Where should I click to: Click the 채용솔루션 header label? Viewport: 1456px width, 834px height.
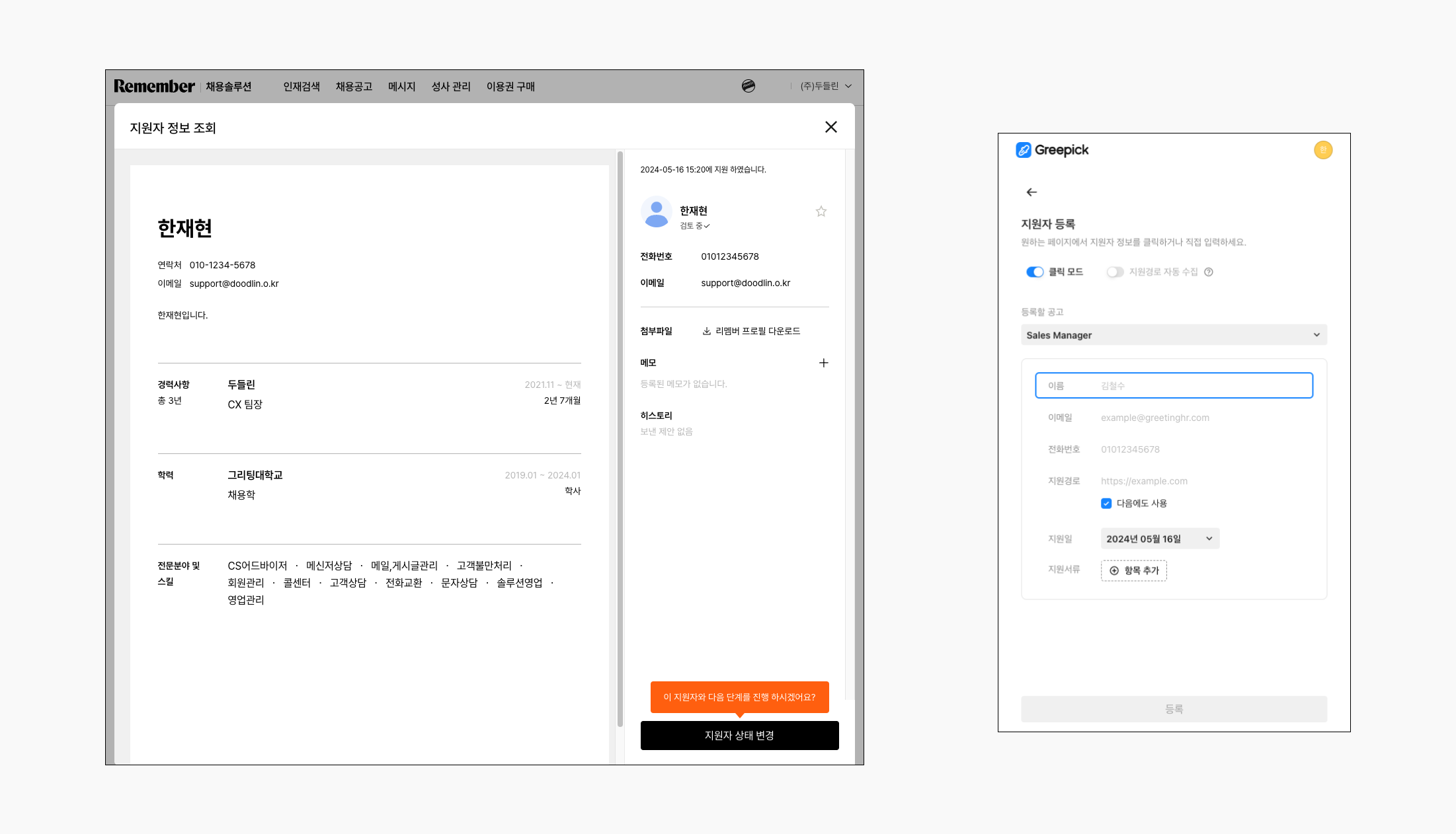pos(228,87)
